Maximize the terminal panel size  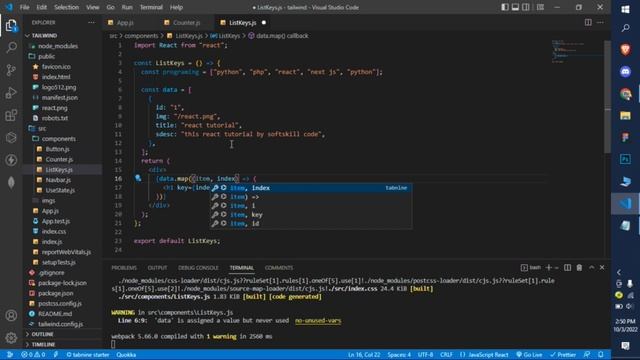click(591, 267)
